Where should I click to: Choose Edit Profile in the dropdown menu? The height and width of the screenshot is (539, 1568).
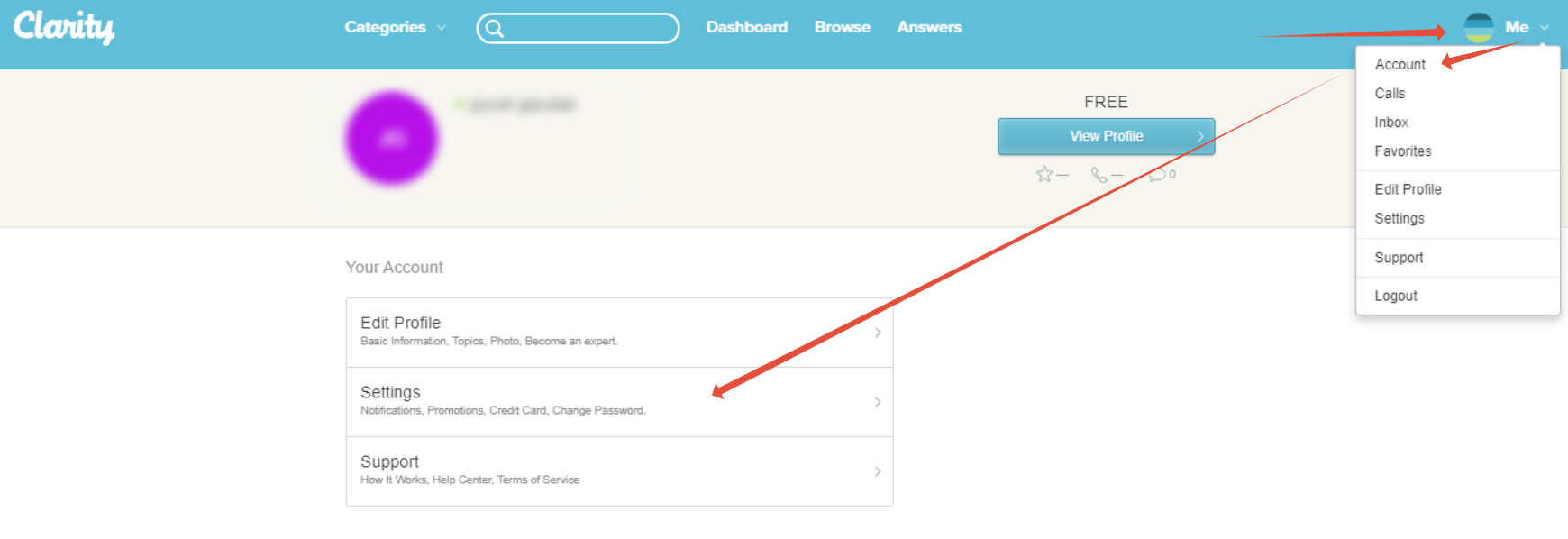[x=1408, y=189]
